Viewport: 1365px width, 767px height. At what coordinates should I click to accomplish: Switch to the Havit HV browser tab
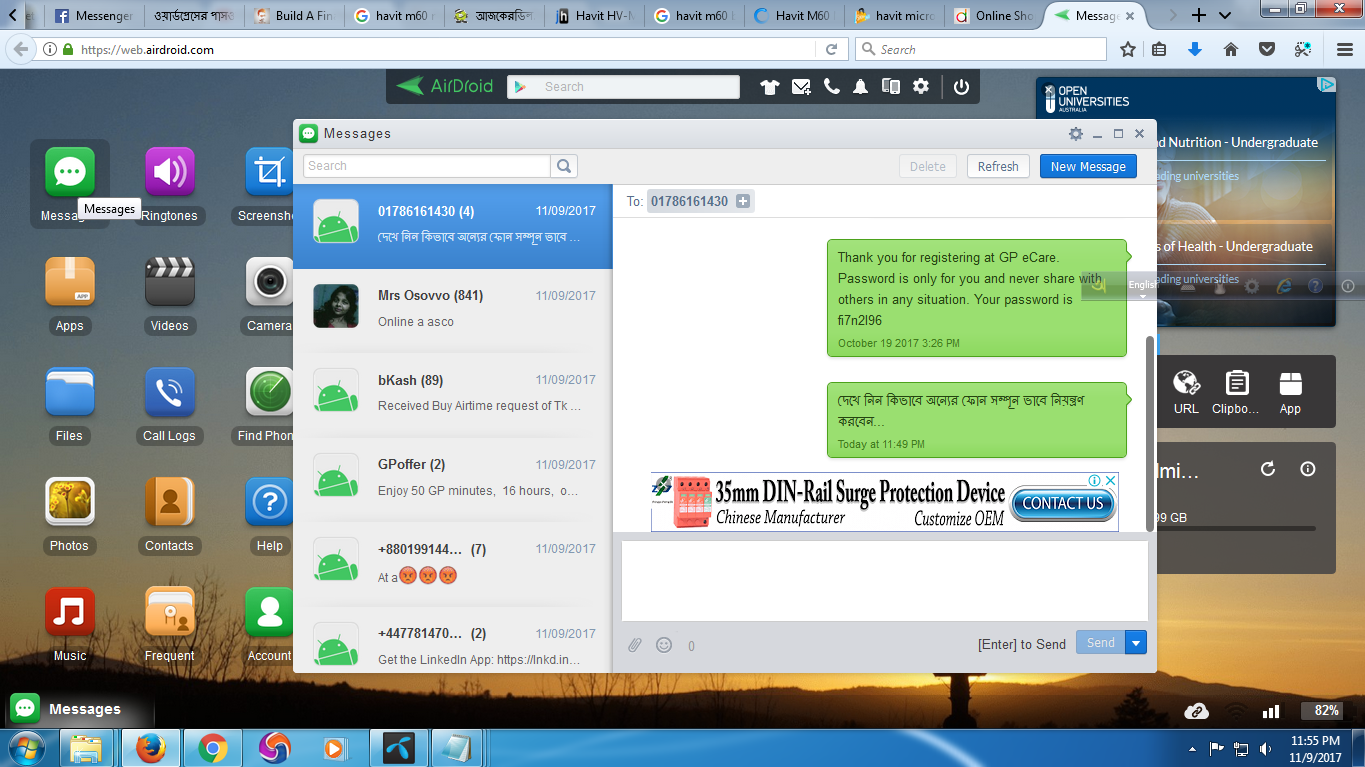click(x=595, y=15)
